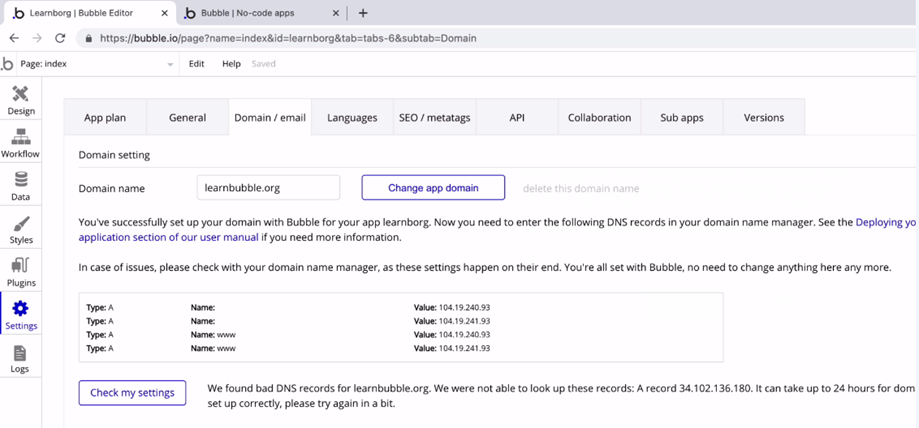Reload the page with refresh icon
919x428 pixels.
pyautogui.click(x=60, y=38)
